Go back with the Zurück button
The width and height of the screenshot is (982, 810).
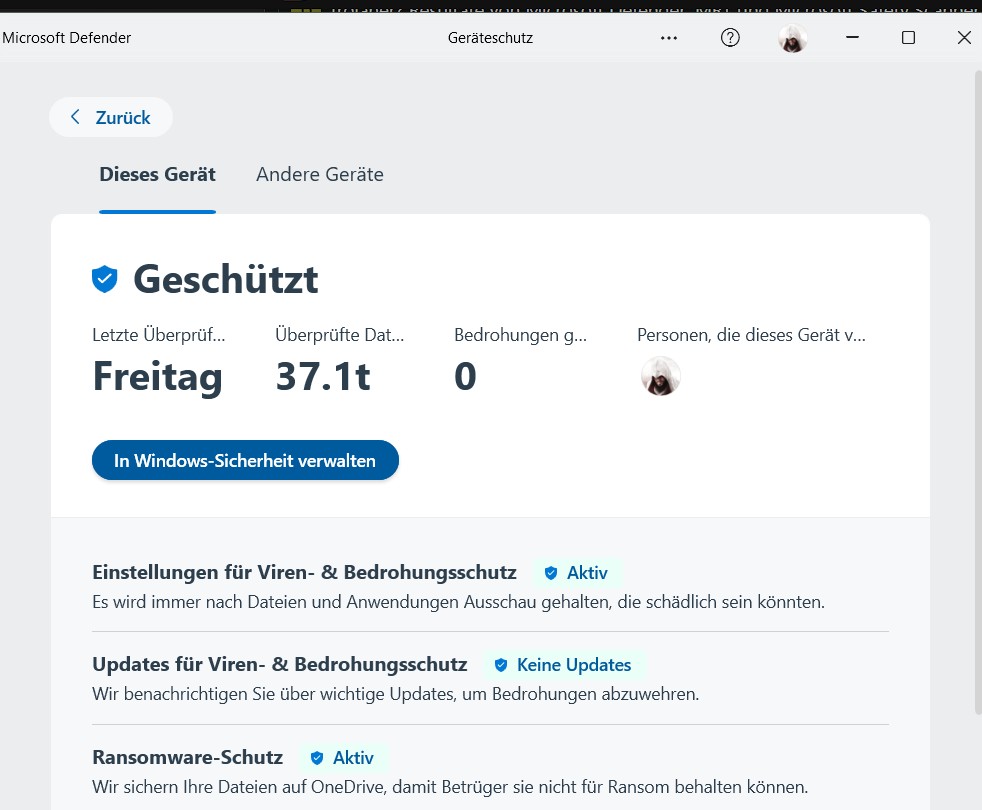pyautogui.click(x=111, y=117)
